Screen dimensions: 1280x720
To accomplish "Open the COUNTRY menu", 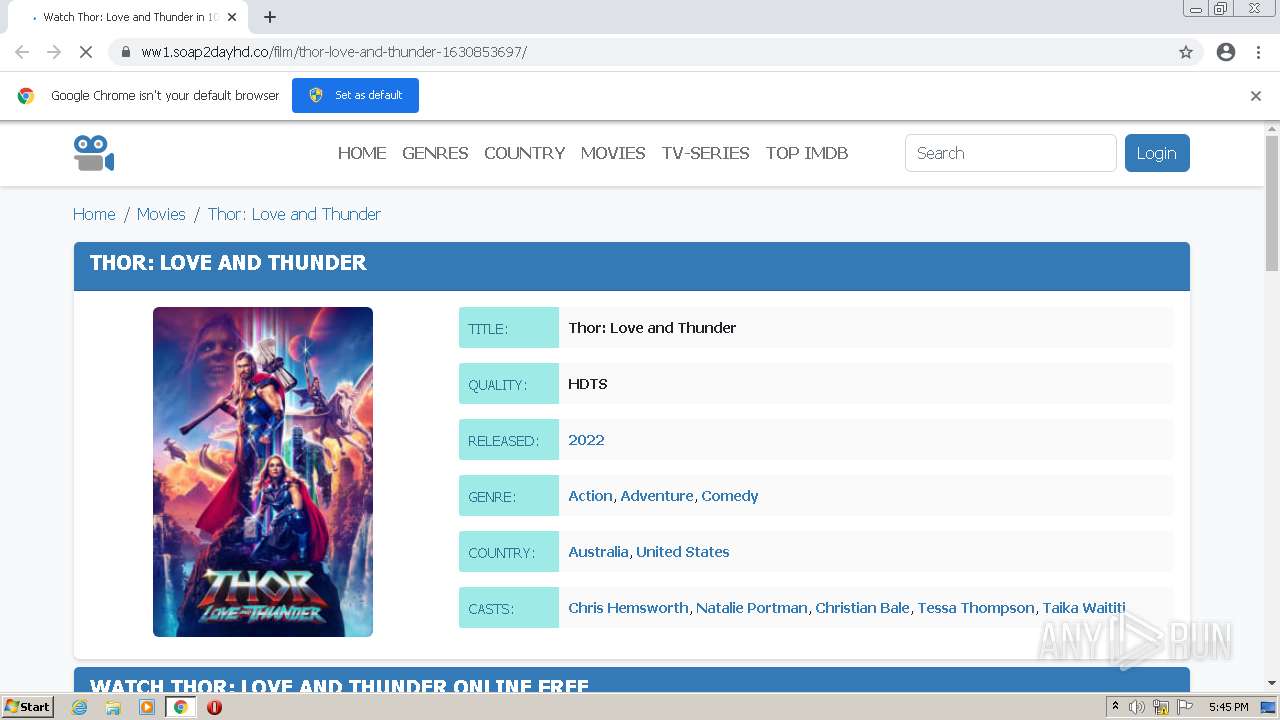I will point(525,153).
